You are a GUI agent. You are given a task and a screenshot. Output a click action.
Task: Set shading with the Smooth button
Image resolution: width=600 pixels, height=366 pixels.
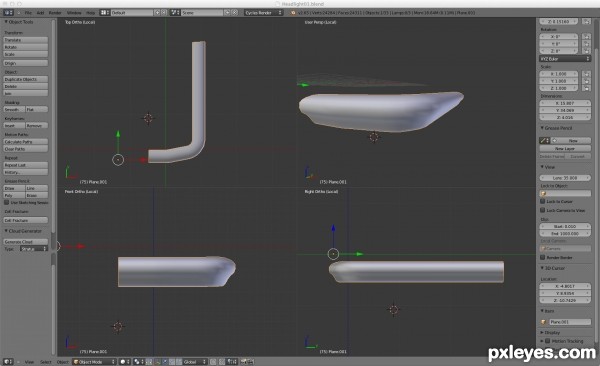click(x=14, y=109)
